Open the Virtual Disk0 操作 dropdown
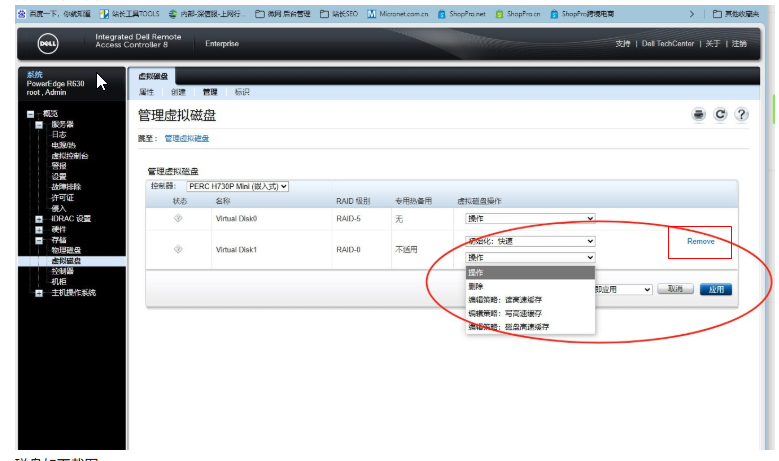The image size is (779, 461). [x=530, y=218]
